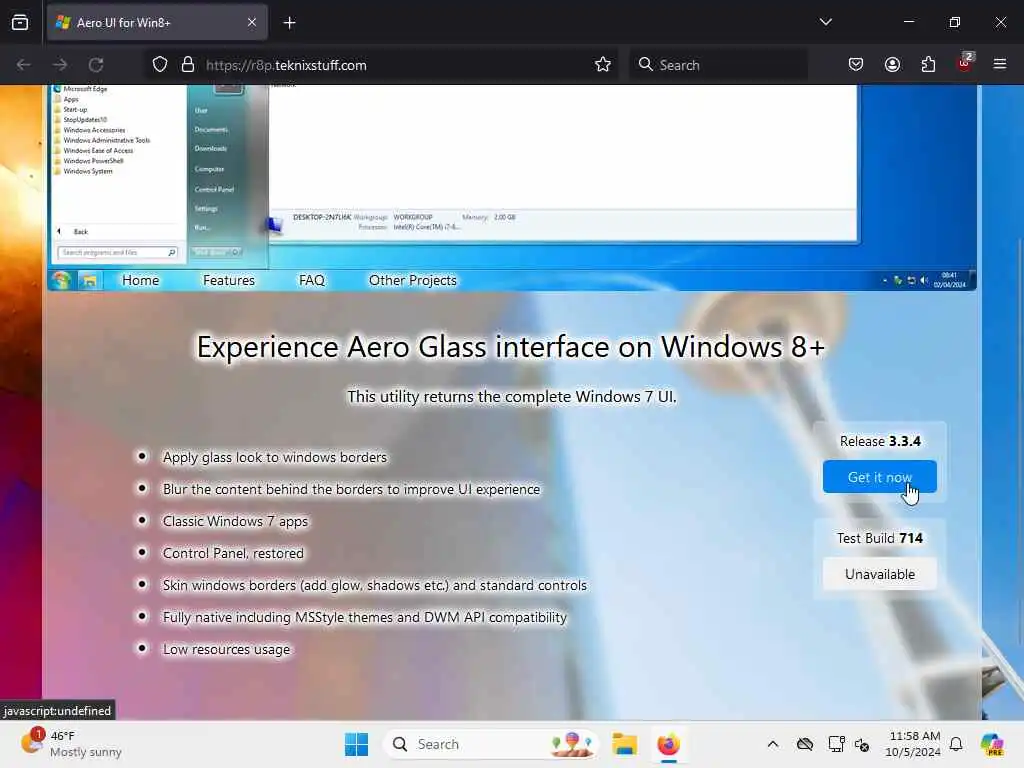The width and height of the screenshot is (1024, 768).
Task: Open clock and calendar flyout
Action: pos(913,744)
